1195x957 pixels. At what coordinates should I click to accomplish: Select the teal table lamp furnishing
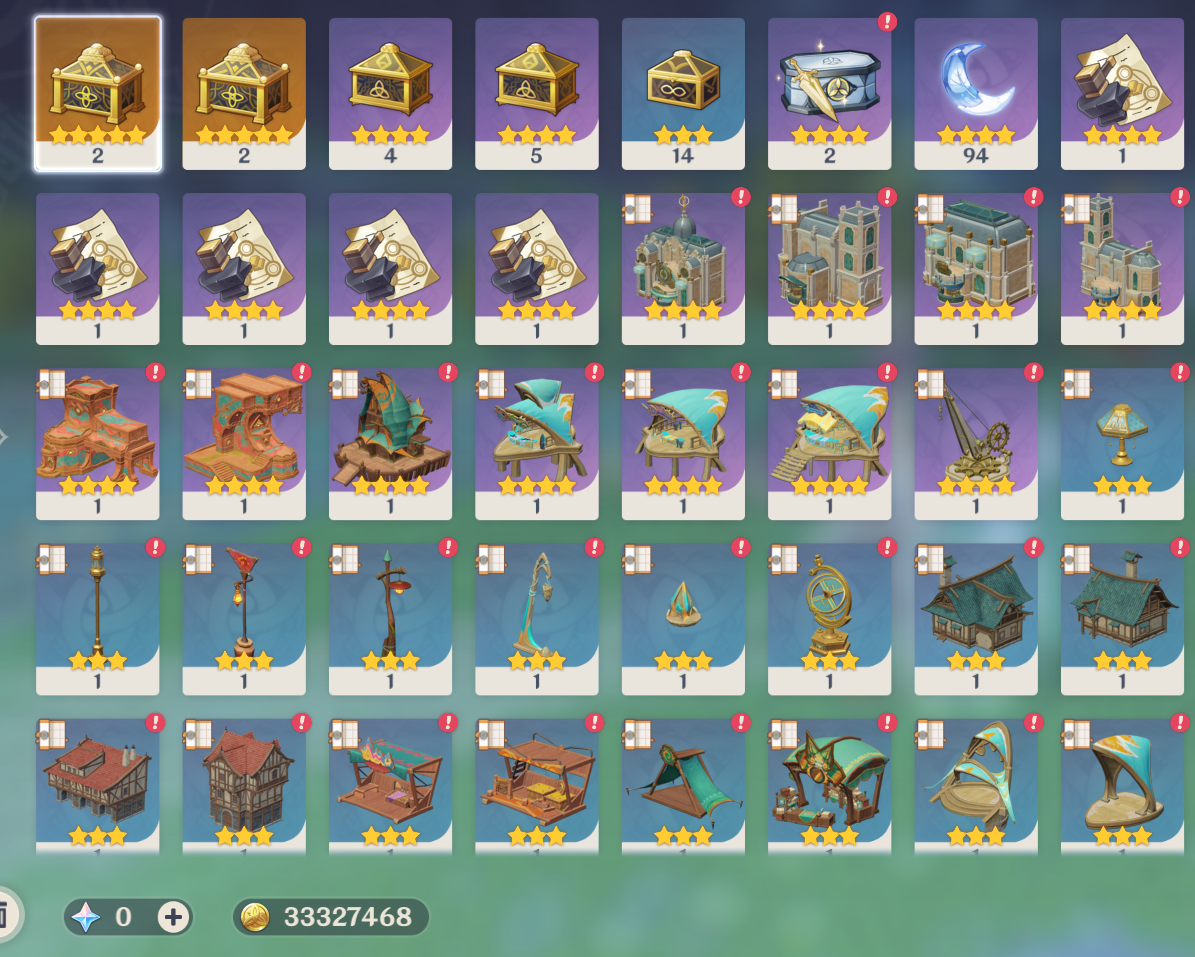coord(1122,444)
